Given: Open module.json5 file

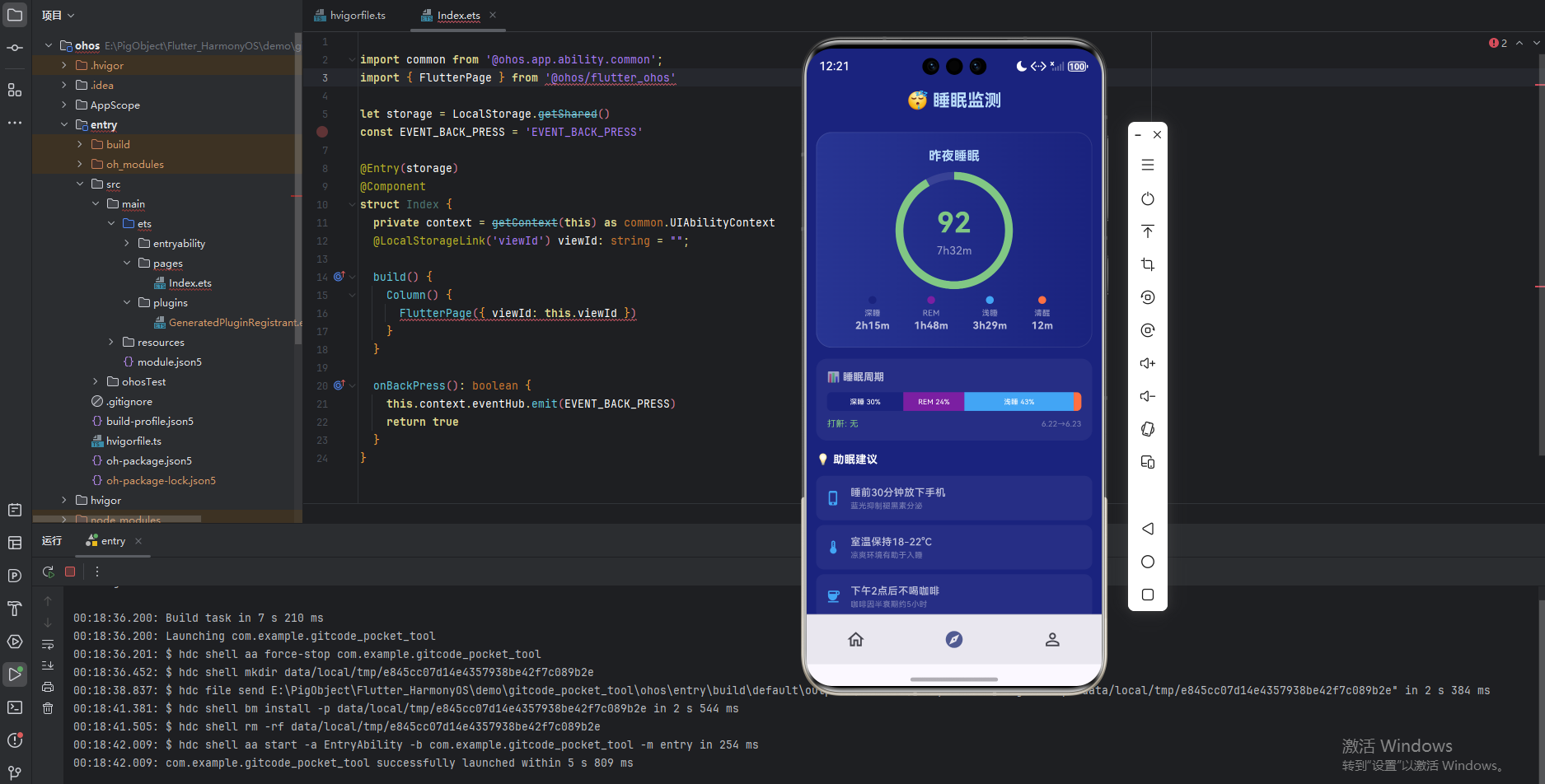Looking at the screenshot, I should pos(162,362).
